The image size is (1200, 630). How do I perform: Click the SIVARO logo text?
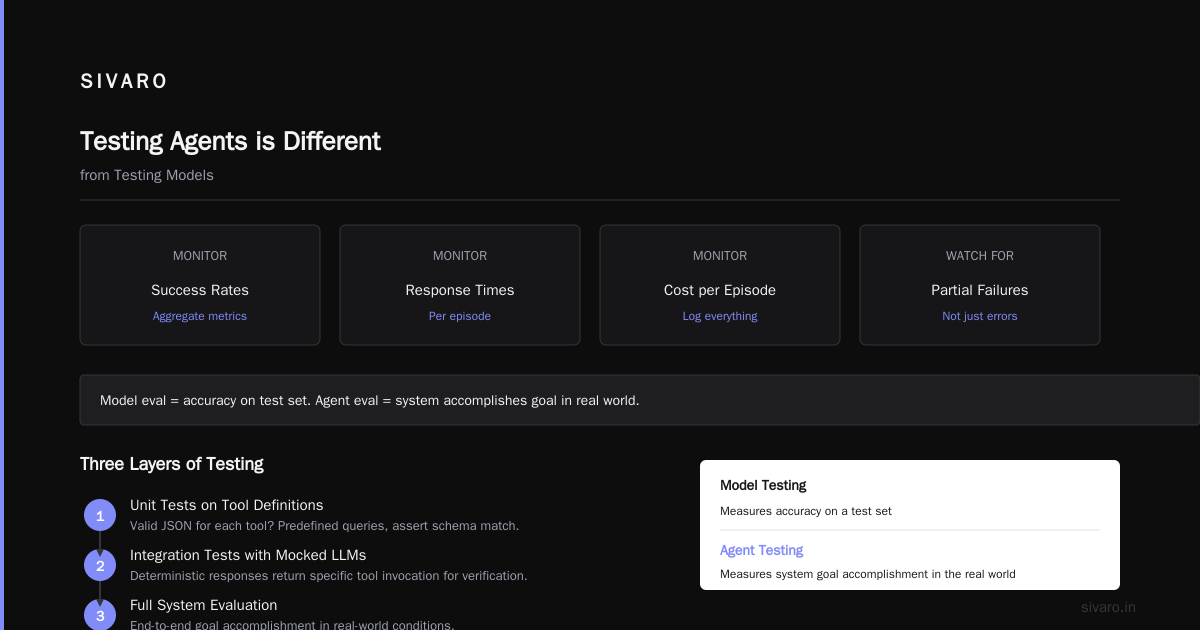tap(124, 82)
